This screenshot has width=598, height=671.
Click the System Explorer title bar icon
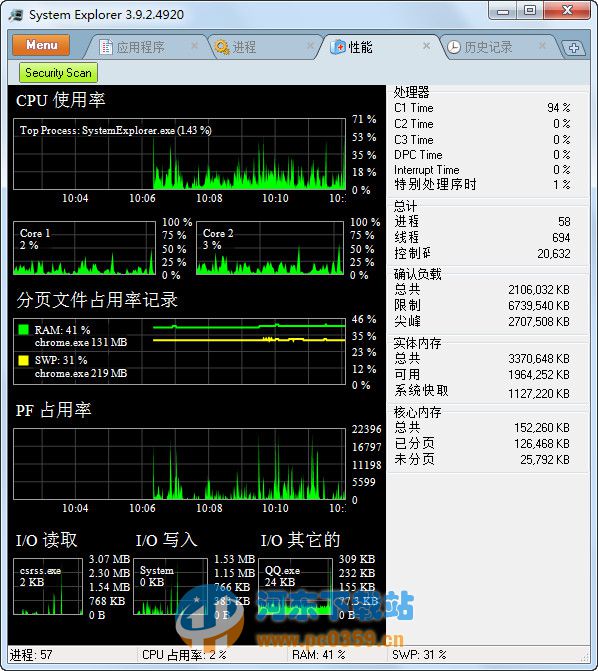[16, 15]
